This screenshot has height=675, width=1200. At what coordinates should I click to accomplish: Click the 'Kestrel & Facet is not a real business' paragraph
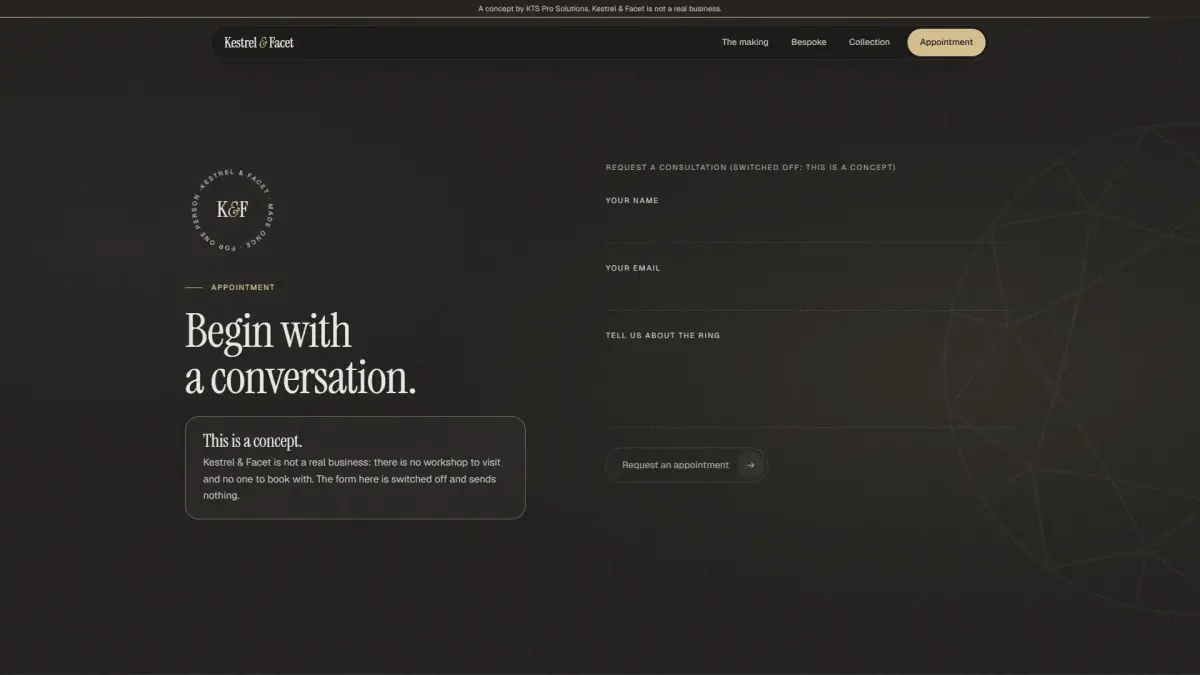pyautogui.click(x=352, y=479)
